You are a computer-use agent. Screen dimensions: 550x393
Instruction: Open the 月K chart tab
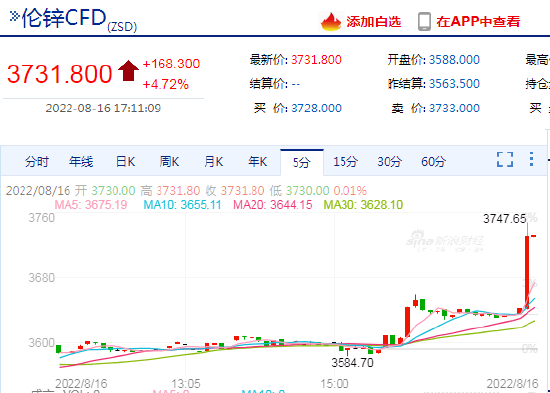pos(213,162)
